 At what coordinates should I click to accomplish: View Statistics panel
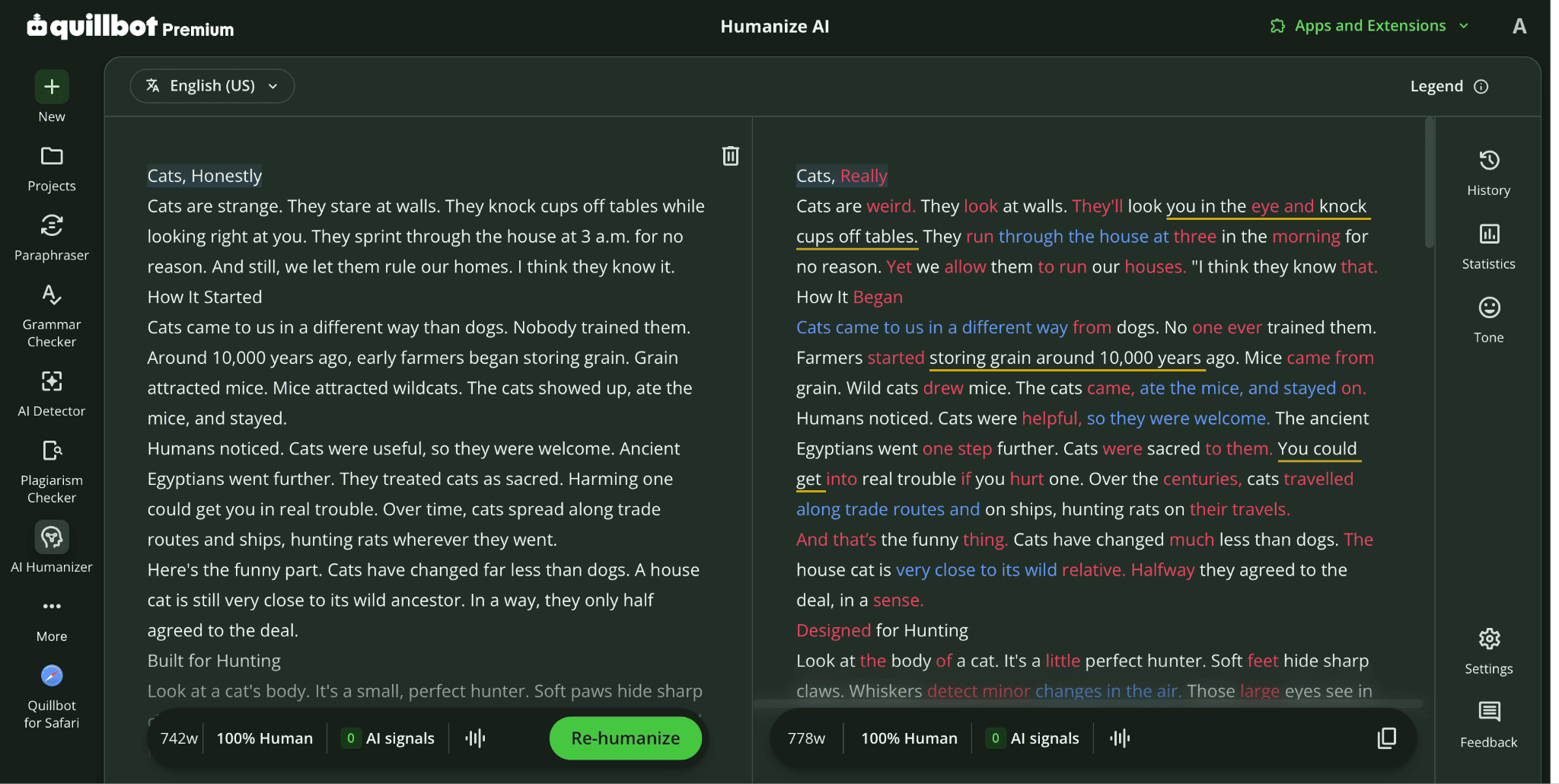click(x=1489, y=247)
